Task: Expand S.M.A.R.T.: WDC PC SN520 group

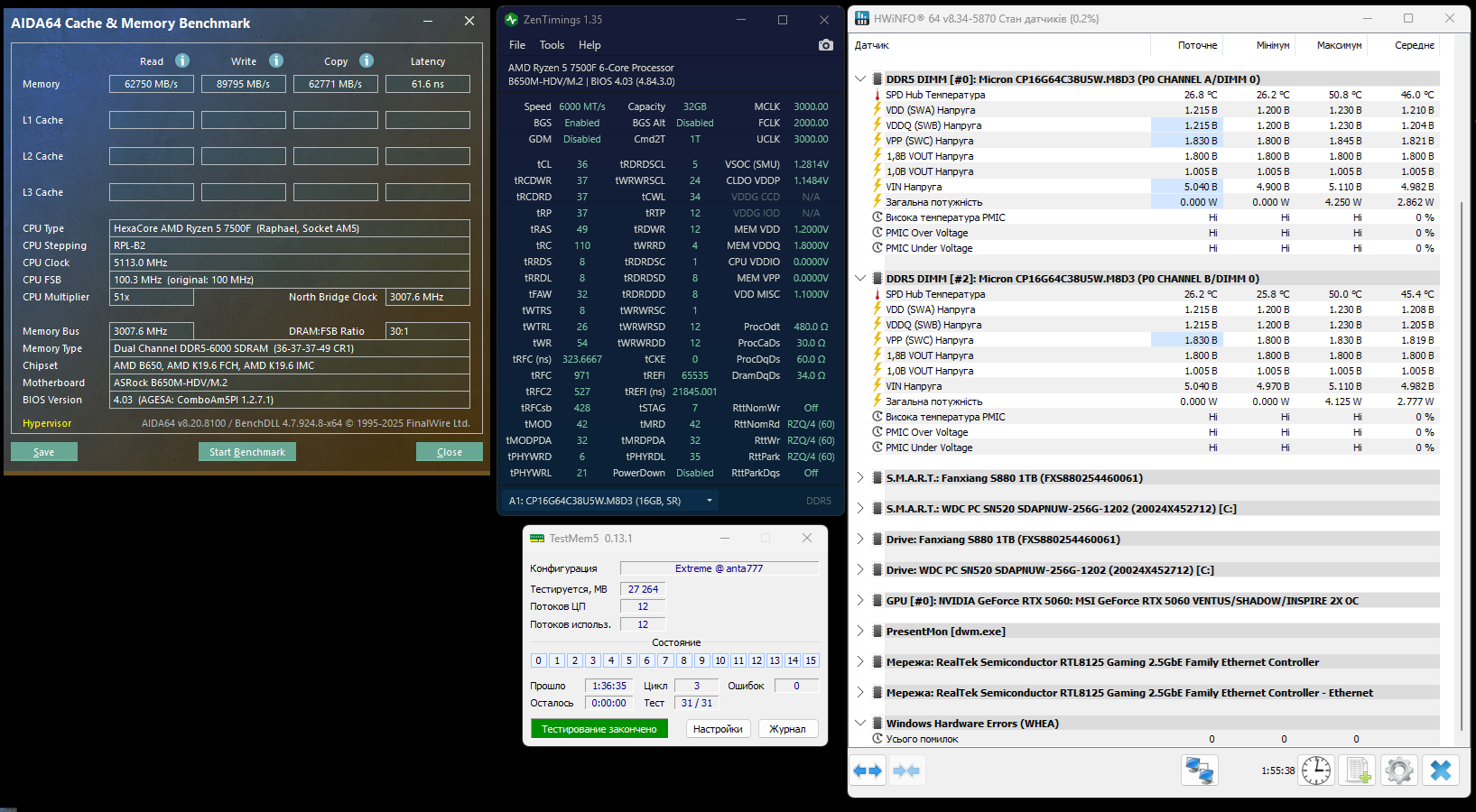Action: (860, 509)
